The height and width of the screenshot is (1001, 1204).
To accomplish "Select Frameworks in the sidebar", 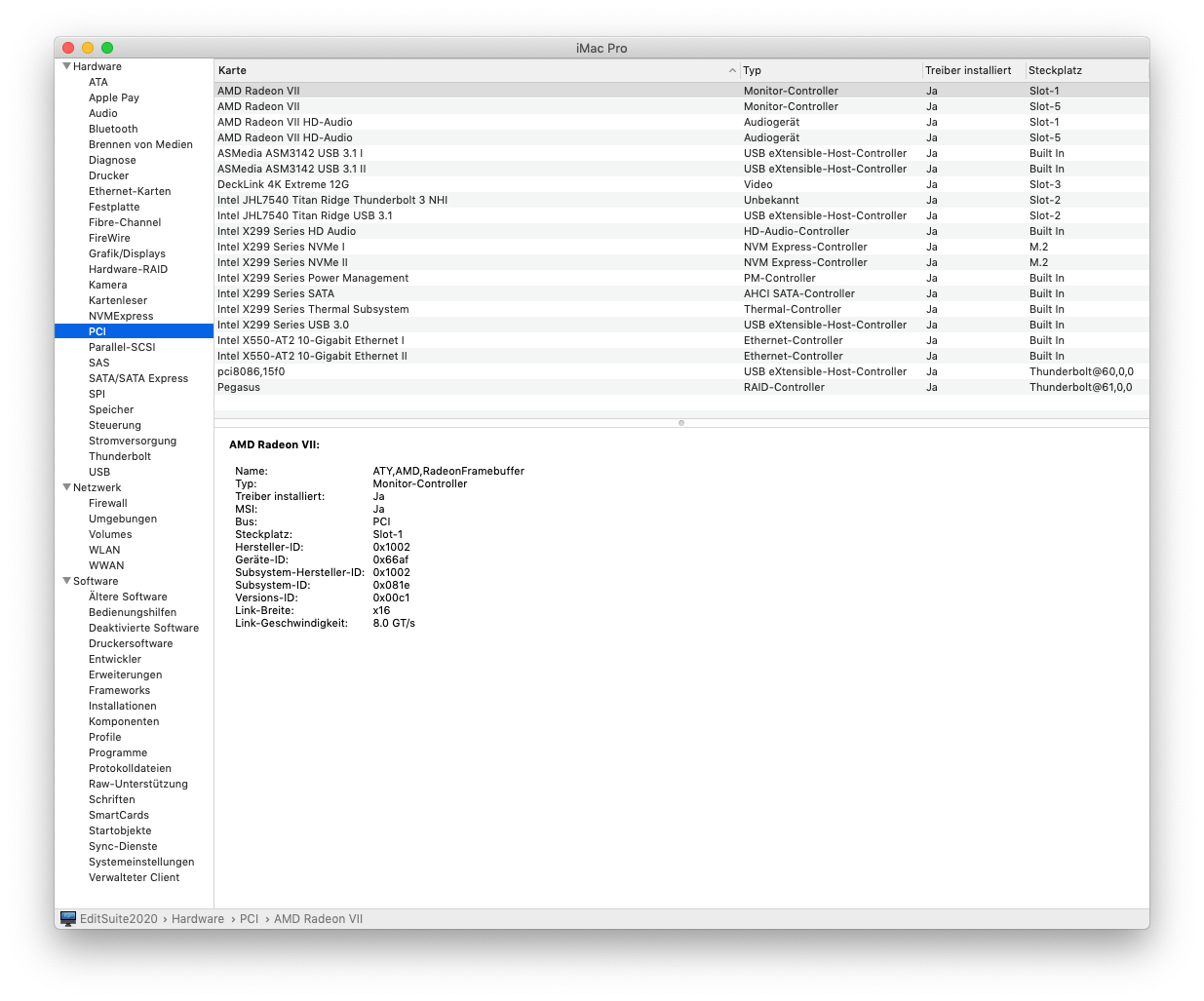I will (x=119, y=690).
